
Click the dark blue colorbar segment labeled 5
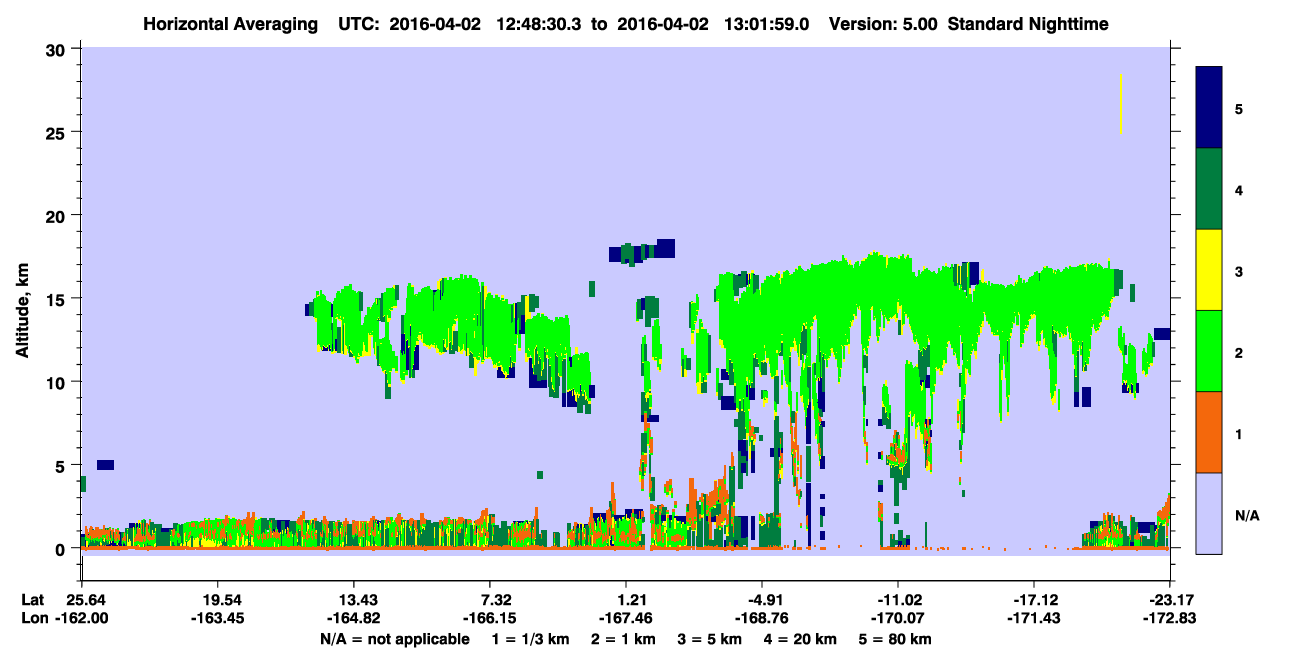point(1209,108)
